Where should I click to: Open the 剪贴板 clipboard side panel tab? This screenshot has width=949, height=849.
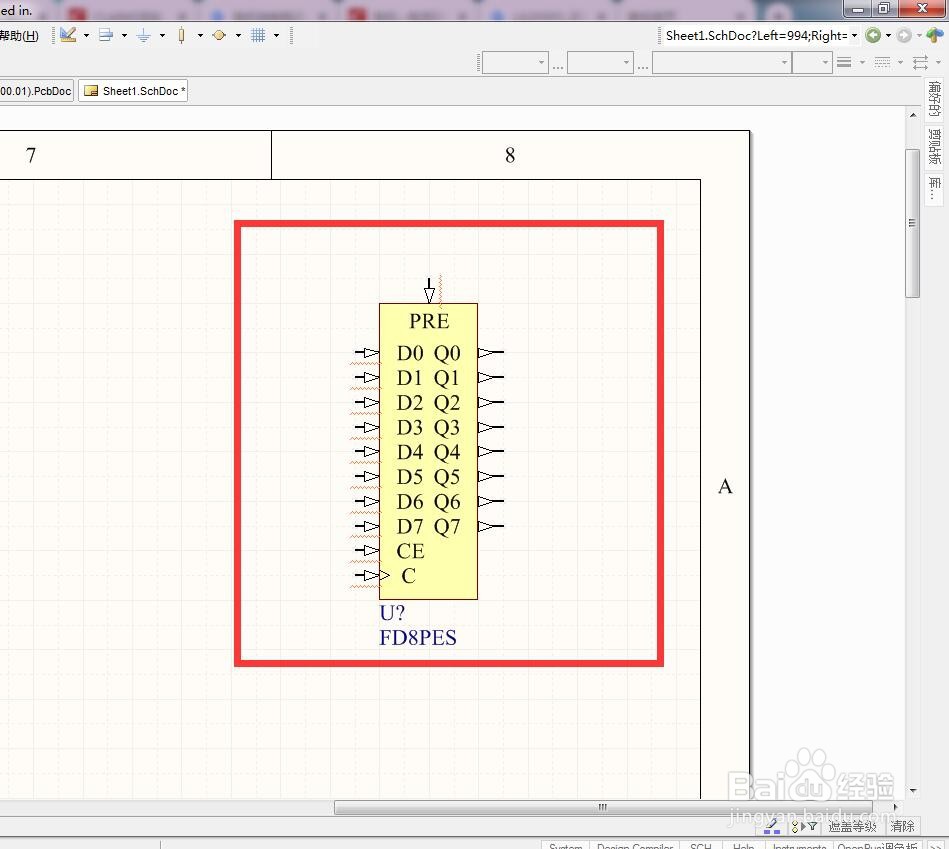pyautogui.click(x=934, y=146)
